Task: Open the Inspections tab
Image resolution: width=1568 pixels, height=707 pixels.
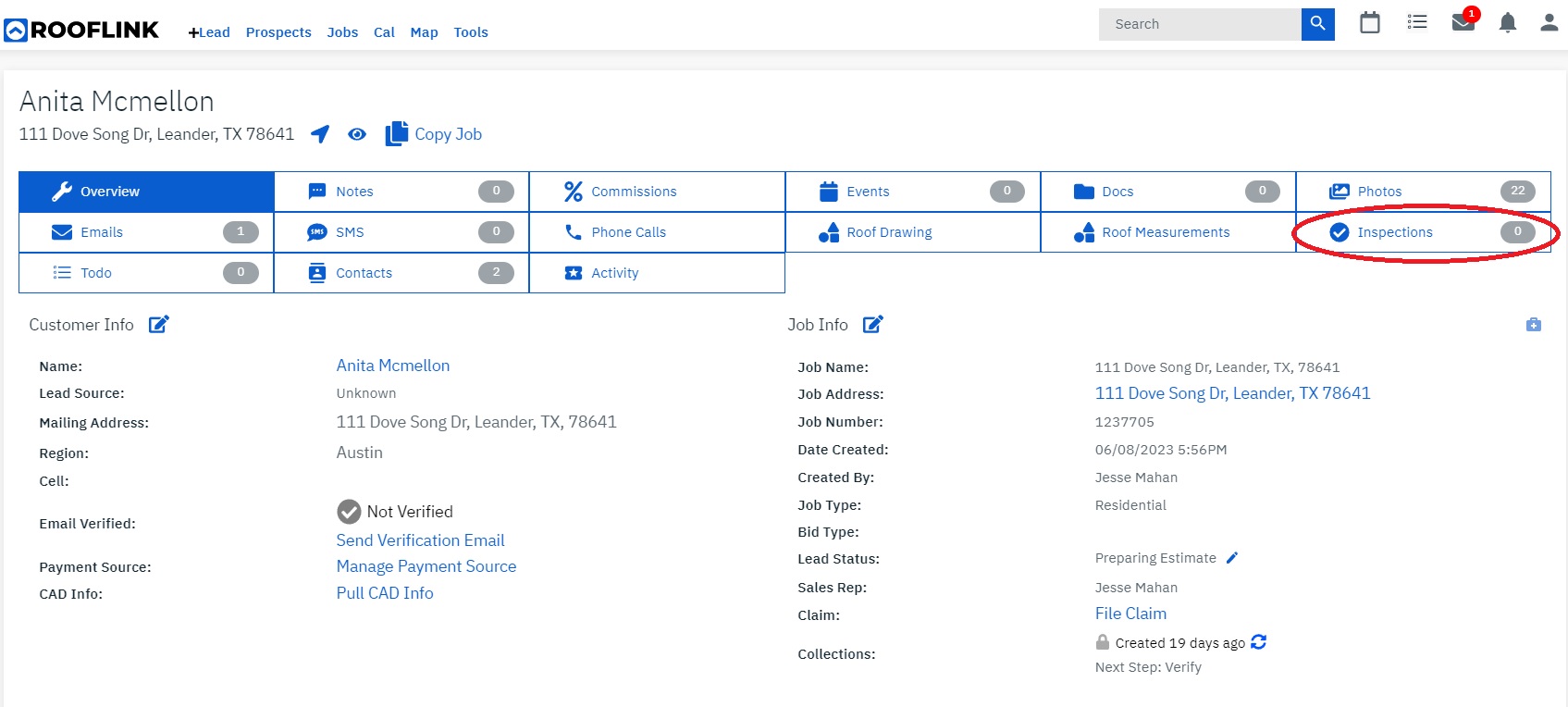Action: click(1424, 232)
